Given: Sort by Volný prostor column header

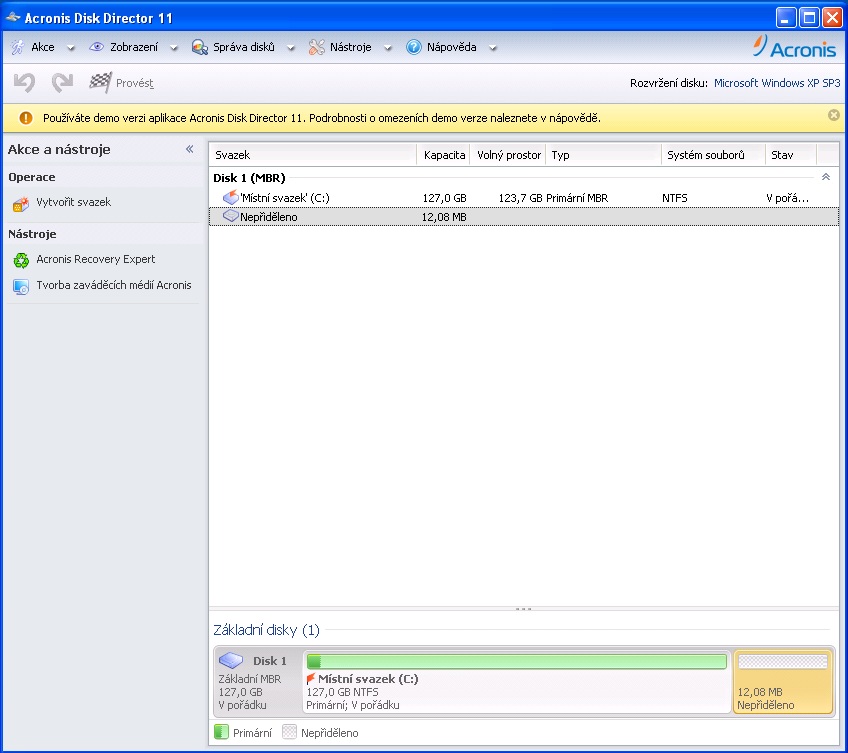Looking at the screenshot, I should (x=508, y=155).
